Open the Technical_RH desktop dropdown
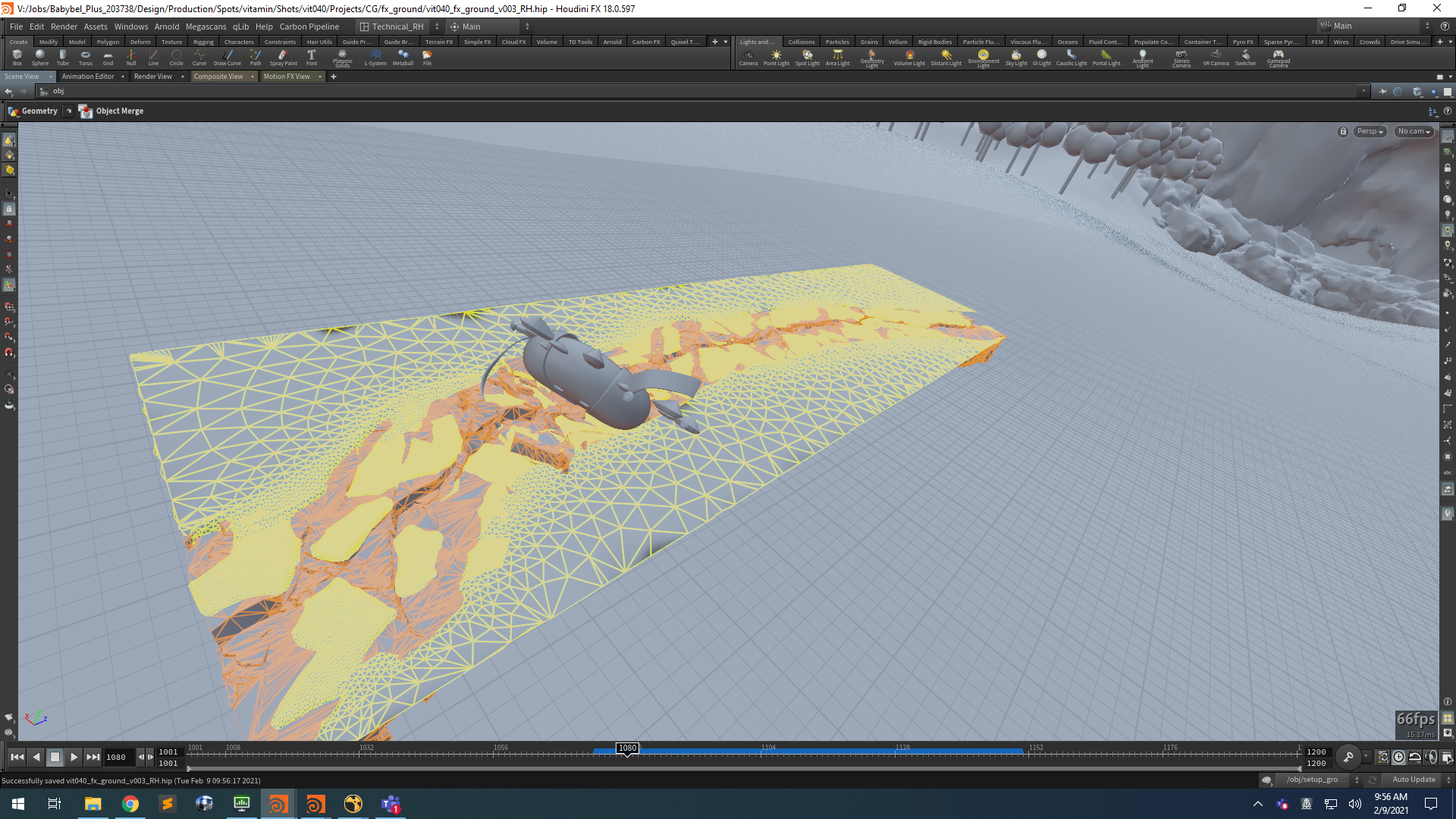 pos(399,27)
